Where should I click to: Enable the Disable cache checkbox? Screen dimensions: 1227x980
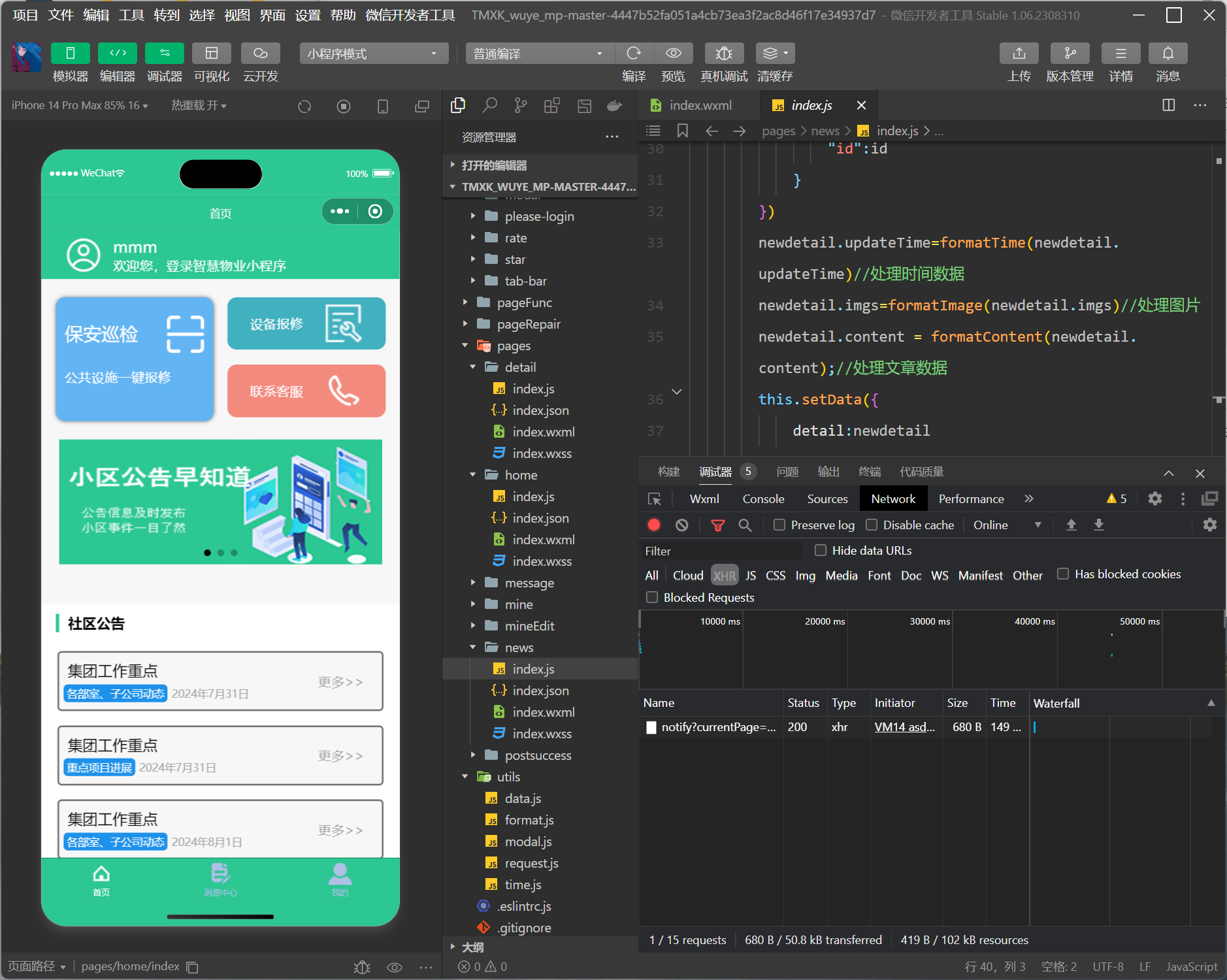click(x=872, y=525)
